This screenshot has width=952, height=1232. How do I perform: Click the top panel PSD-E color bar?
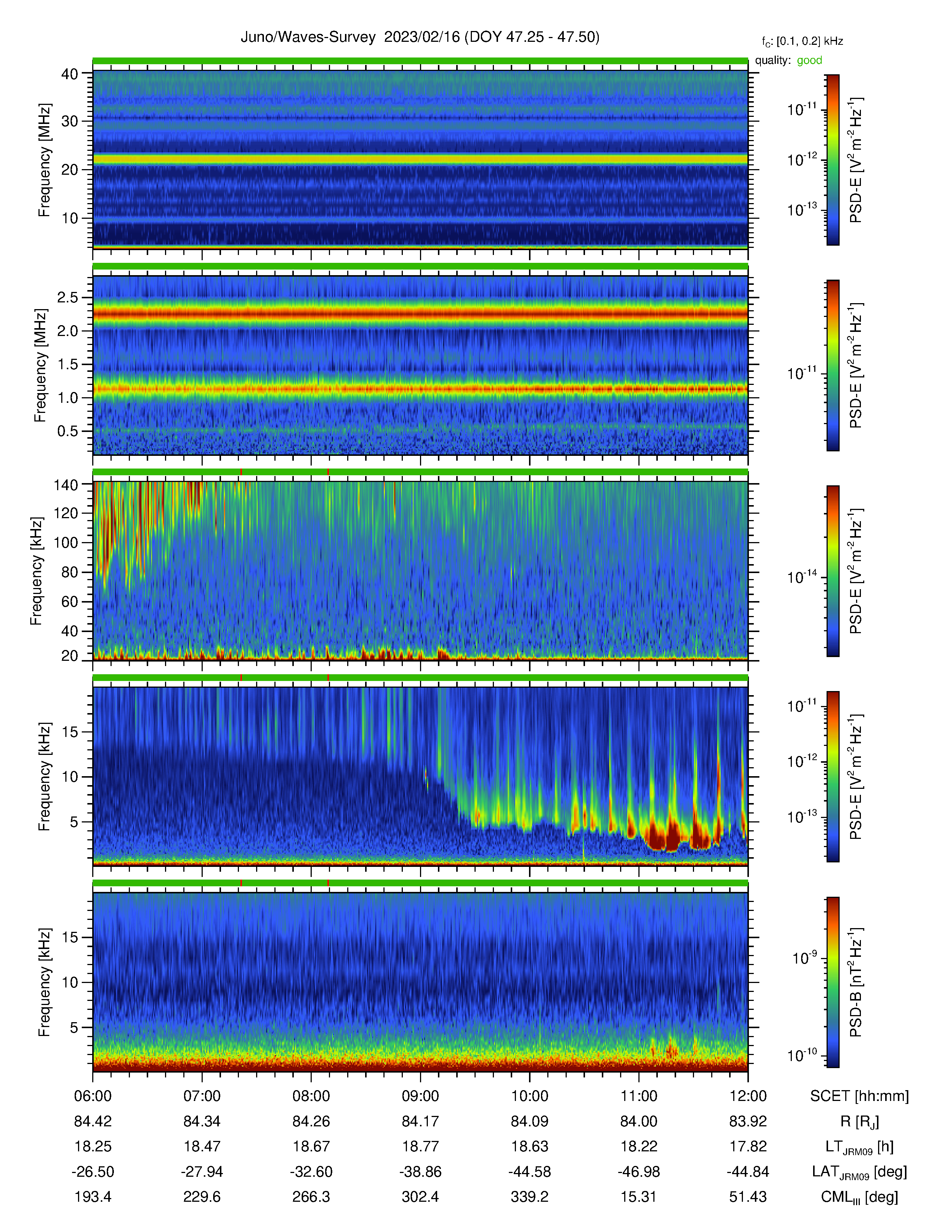tap(833, 160)
